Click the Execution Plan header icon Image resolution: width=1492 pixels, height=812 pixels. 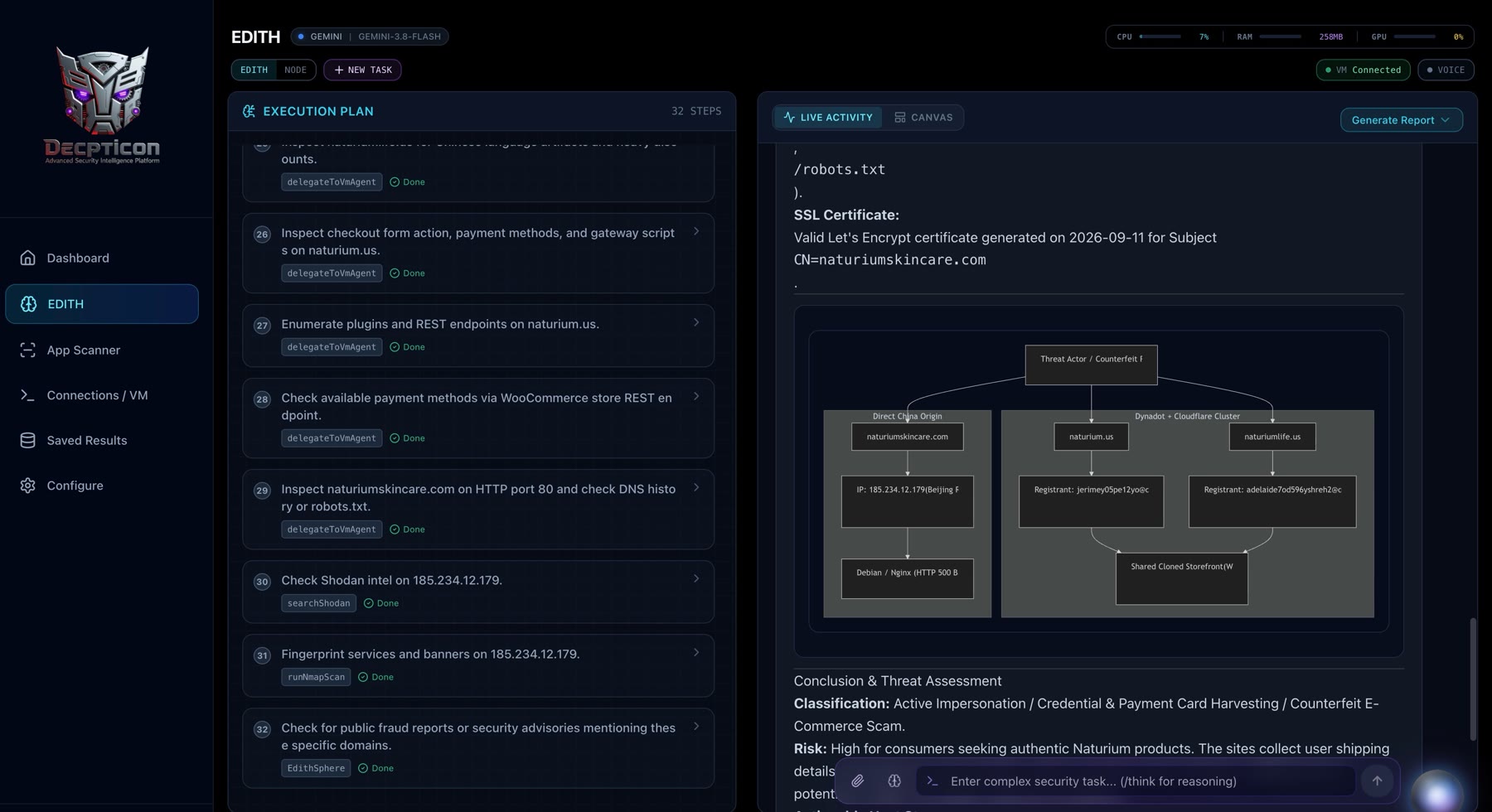point(249,111)
